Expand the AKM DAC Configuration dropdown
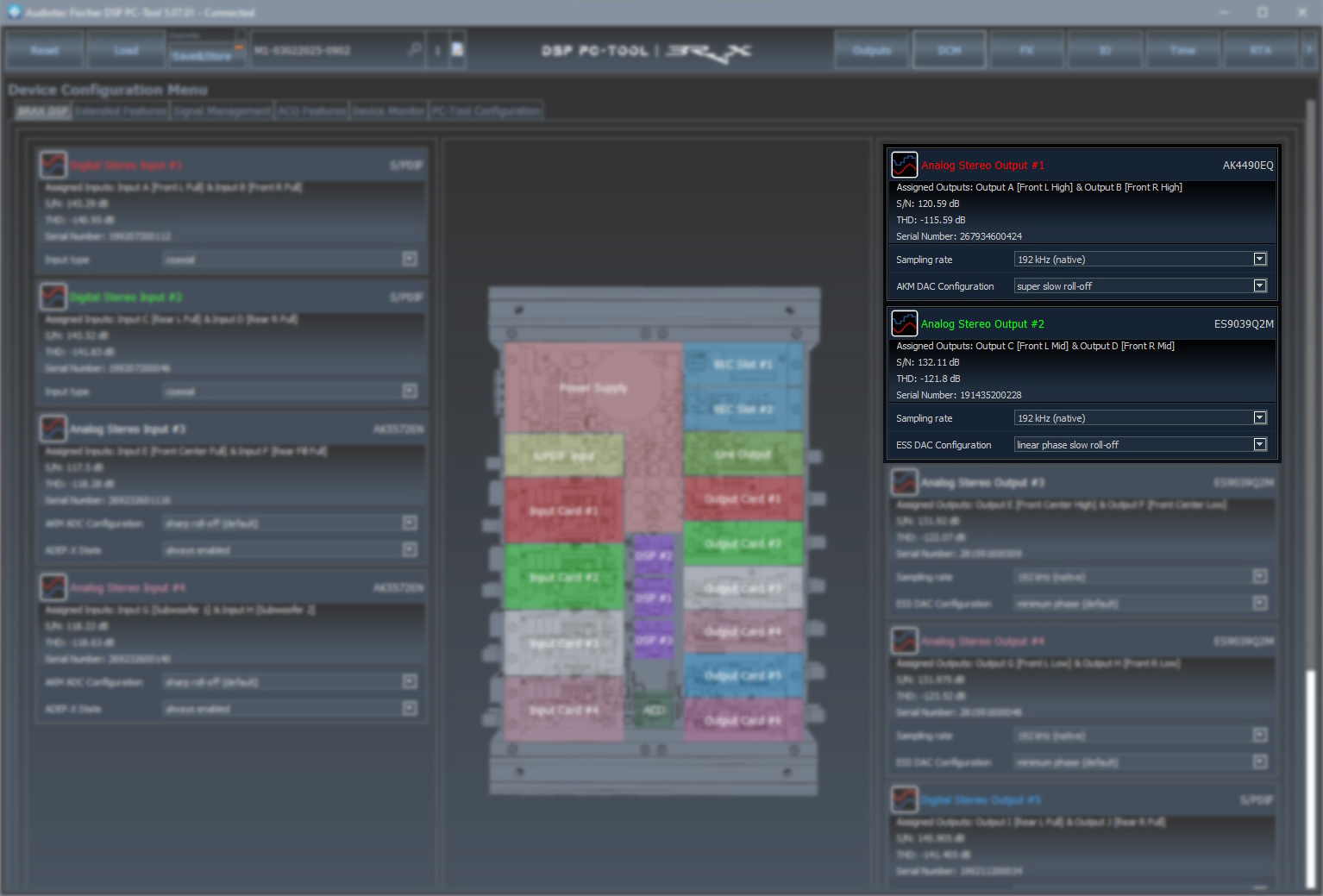Image resolution: width=1323 pixels, height=896 pixels. [1259, 286]
